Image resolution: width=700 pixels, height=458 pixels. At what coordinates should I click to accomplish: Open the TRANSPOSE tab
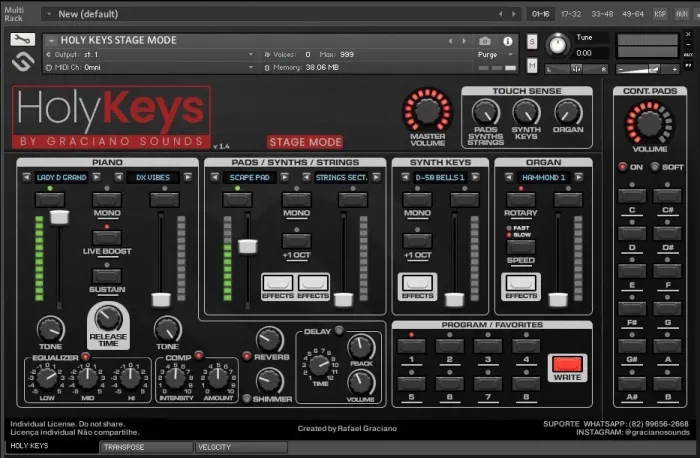click(146, 447)
